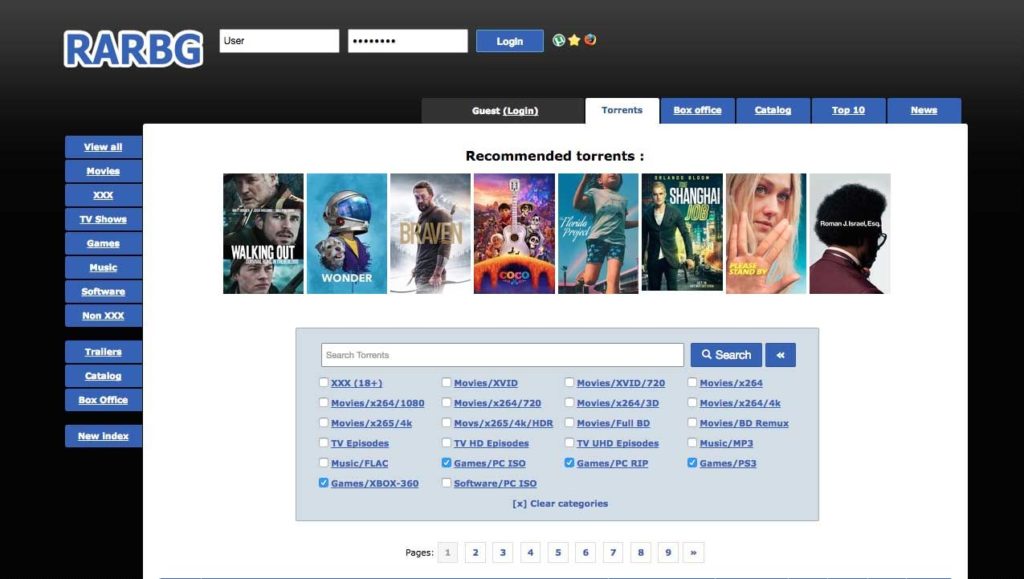Toggle the XXX (18+) category filter
The image size is (1024, 579).
click(323, 383)
